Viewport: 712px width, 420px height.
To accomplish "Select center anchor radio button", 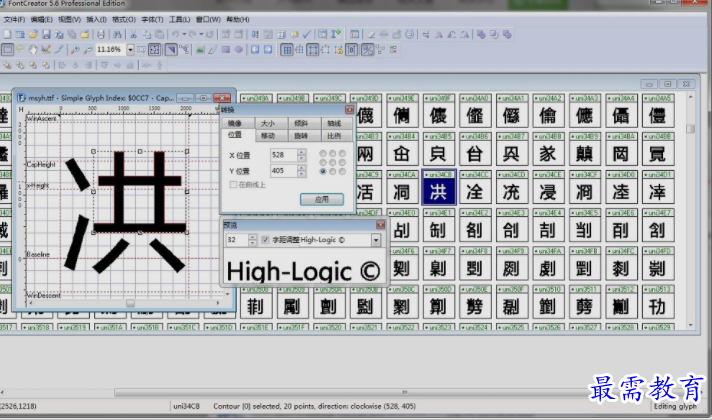I will click(x=332, y=163).
